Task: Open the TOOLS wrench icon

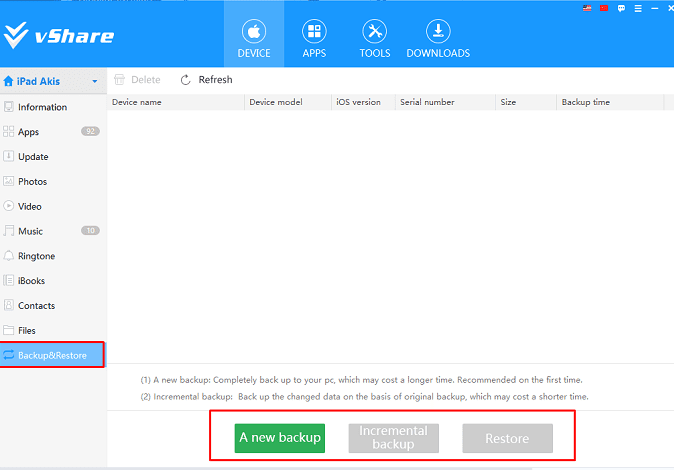Action: pos(374,31)
